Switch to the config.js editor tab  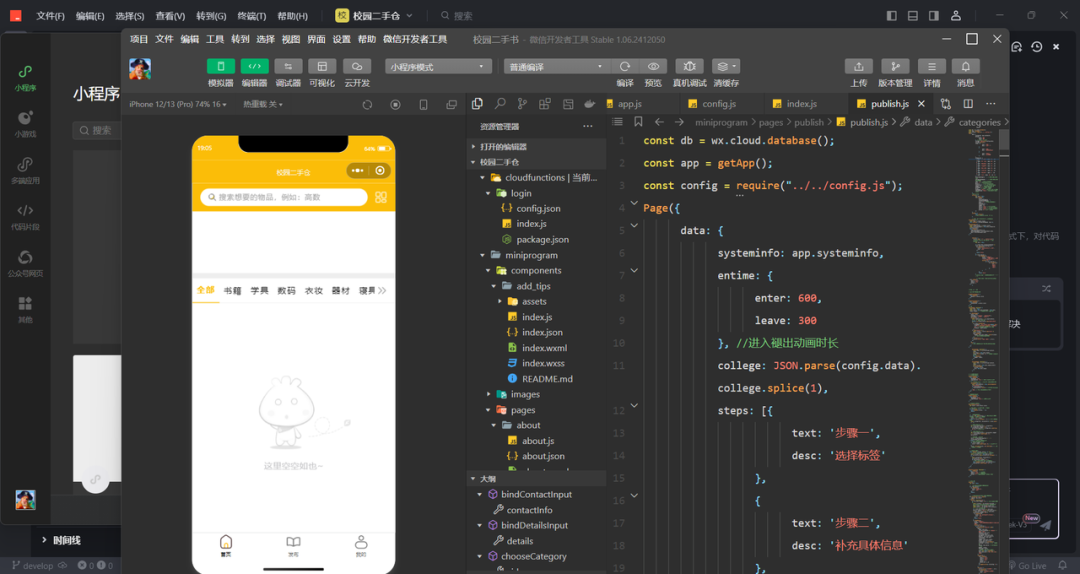tap(718, 104)
